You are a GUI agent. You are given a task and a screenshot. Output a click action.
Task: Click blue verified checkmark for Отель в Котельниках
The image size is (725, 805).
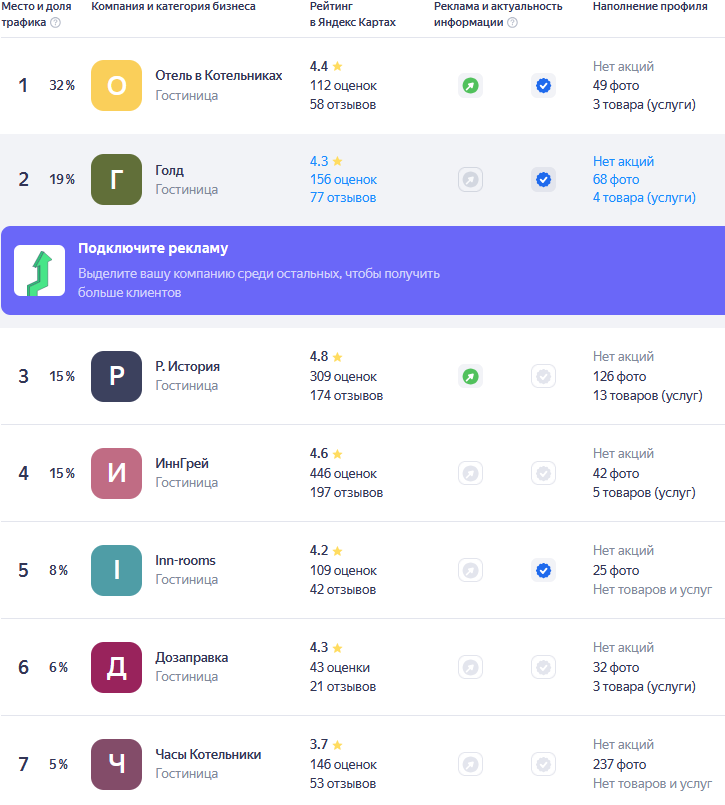(x=543, y=86)
